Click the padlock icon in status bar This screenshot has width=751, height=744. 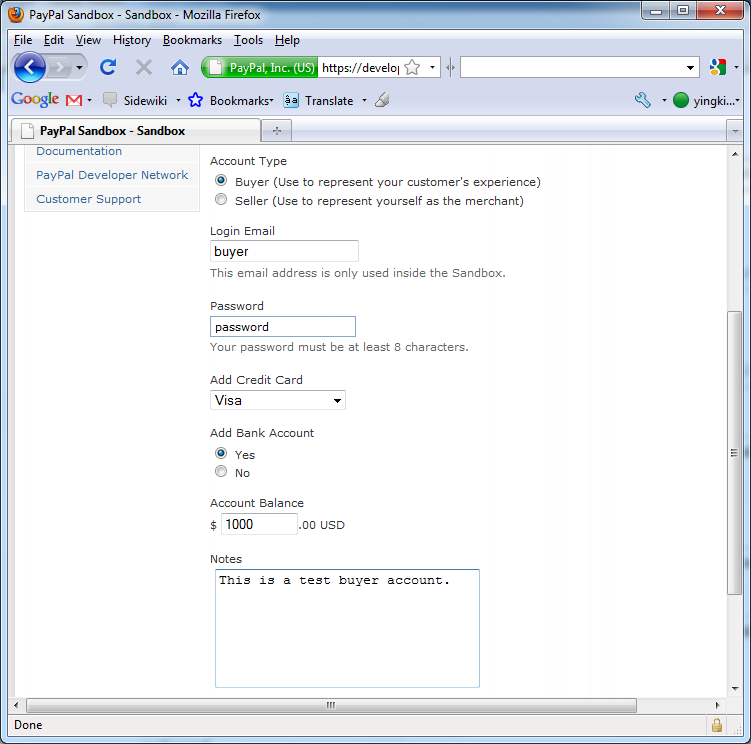click(x=717, y=725)
